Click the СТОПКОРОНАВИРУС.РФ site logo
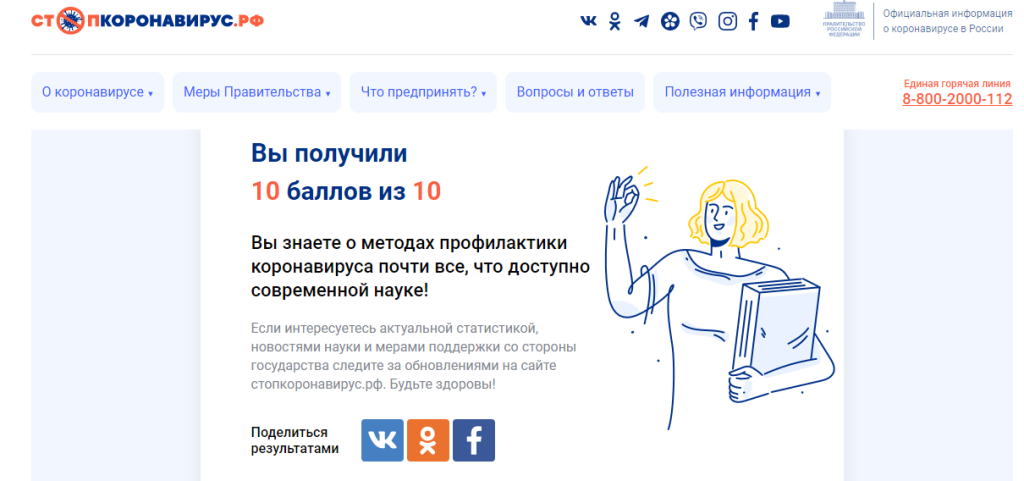Viewport: 1024px width, 481px height. pyautogui.click(x=148, y=20)
